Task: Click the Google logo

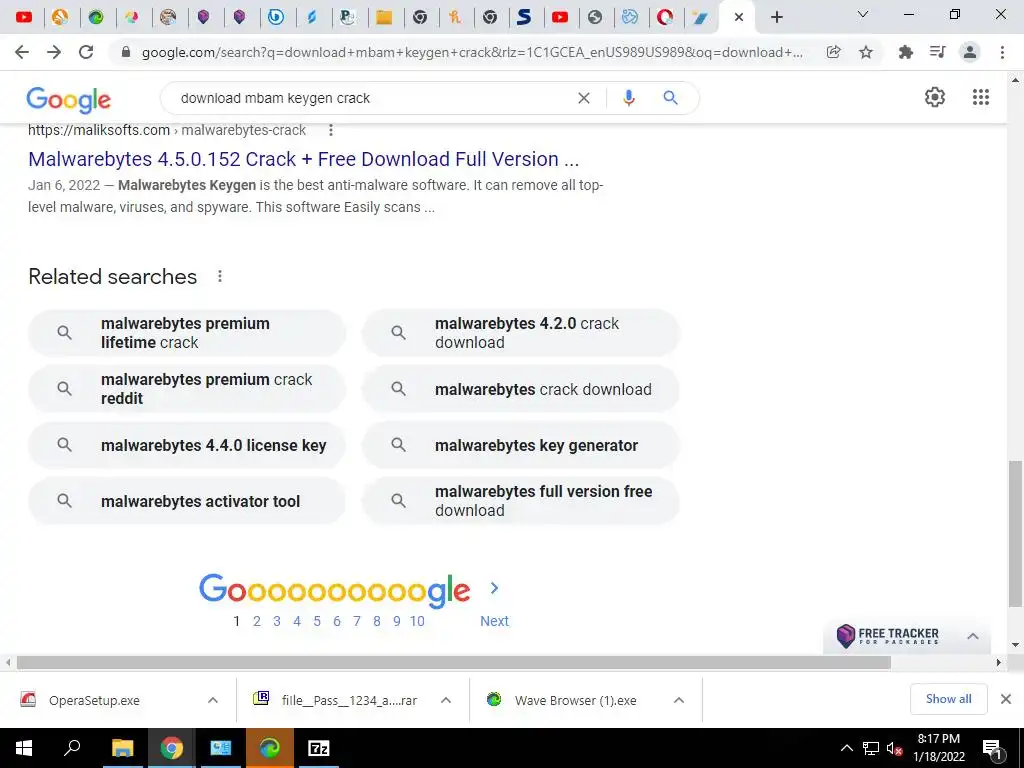Action: pos(69,100)
